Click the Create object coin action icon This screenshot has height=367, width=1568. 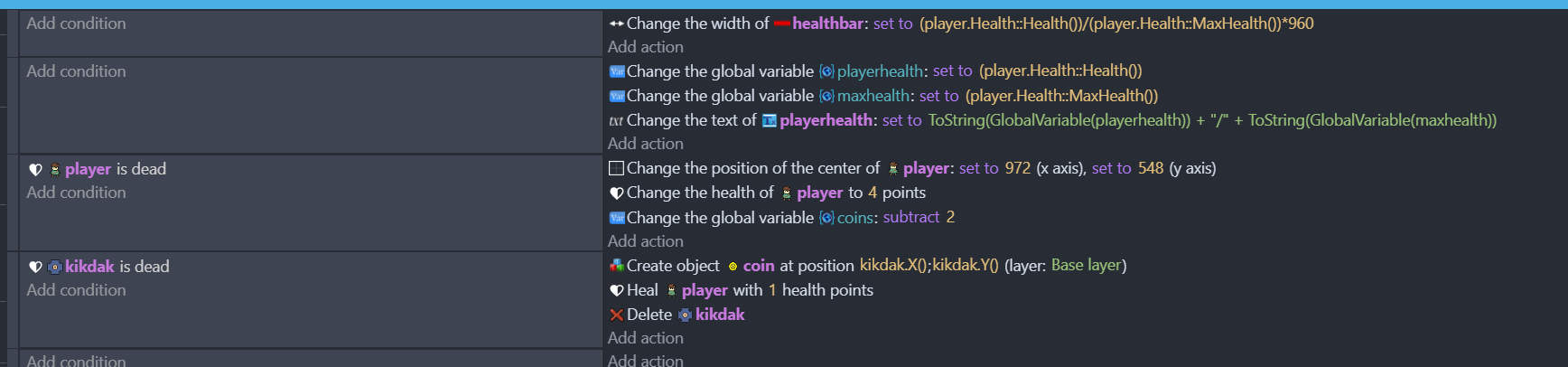tap(617, 266)
